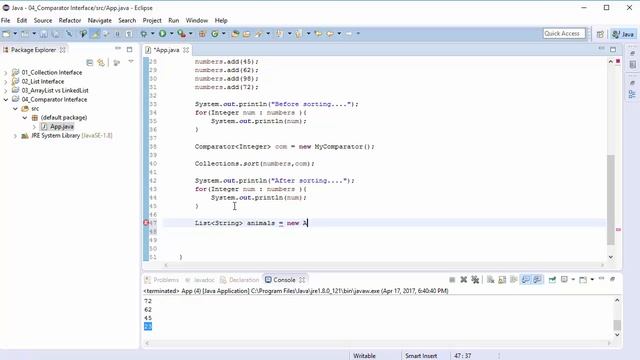
Task: Open the Refactor menu
Action: (x=70, y=20)
